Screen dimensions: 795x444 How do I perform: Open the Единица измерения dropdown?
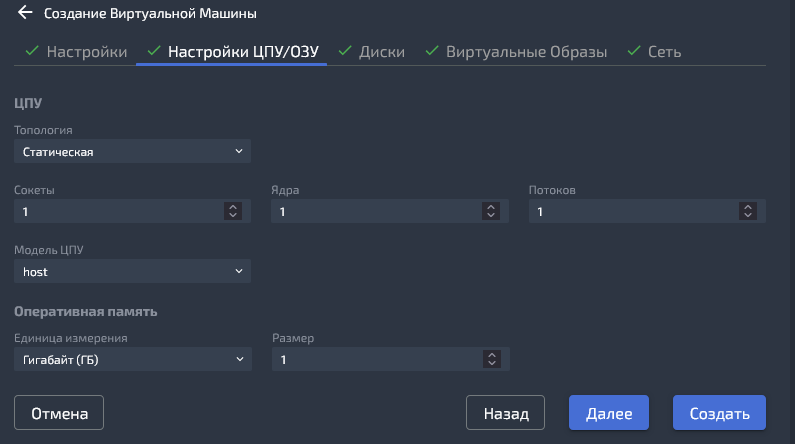point(132,359)
